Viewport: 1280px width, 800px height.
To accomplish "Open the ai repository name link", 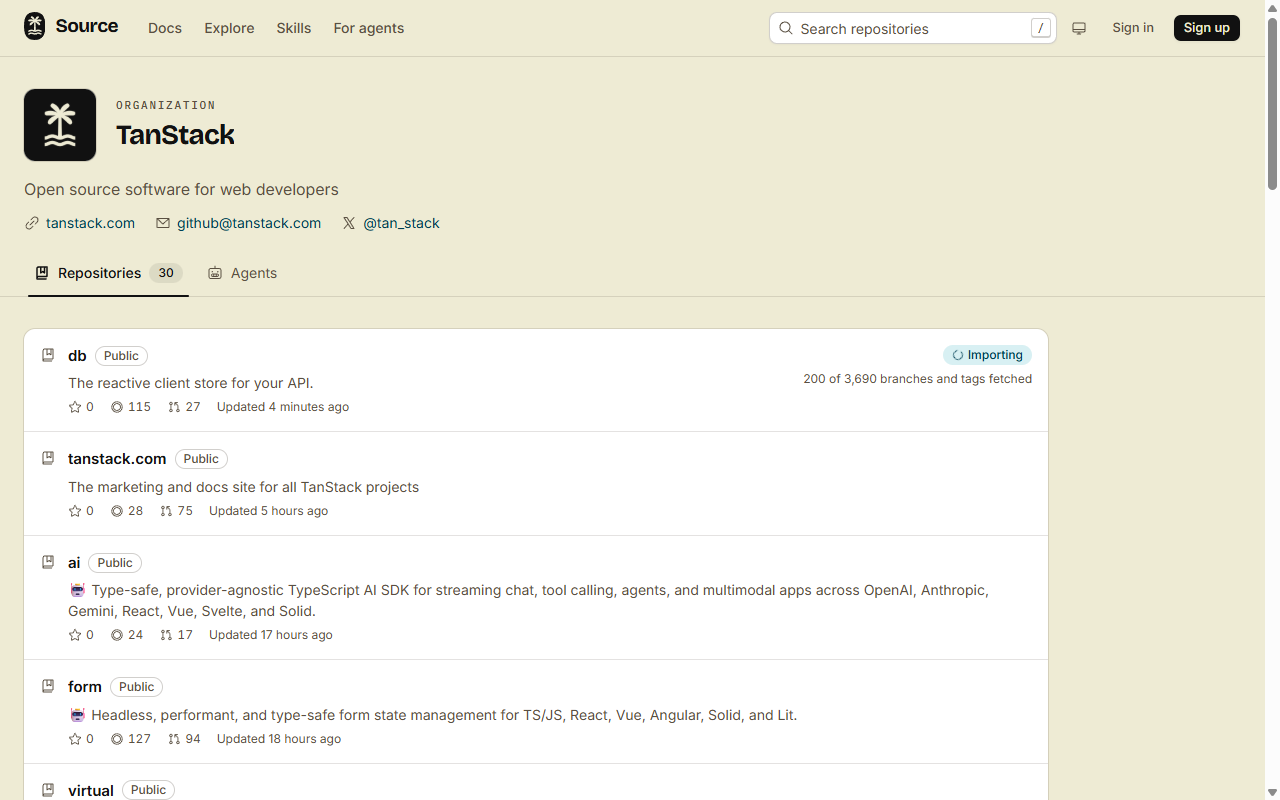I will [74, 562].
